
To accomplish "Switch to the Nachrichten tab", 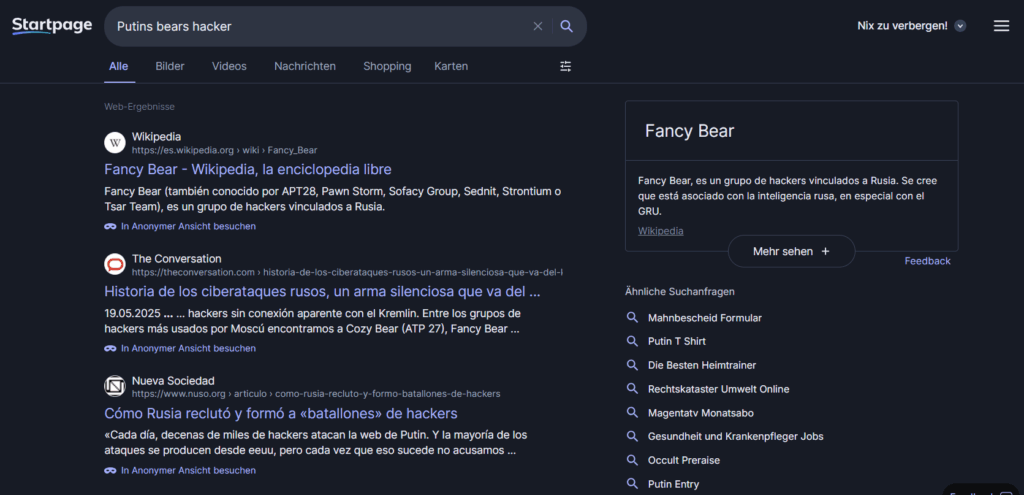I will tap(305, 66).
